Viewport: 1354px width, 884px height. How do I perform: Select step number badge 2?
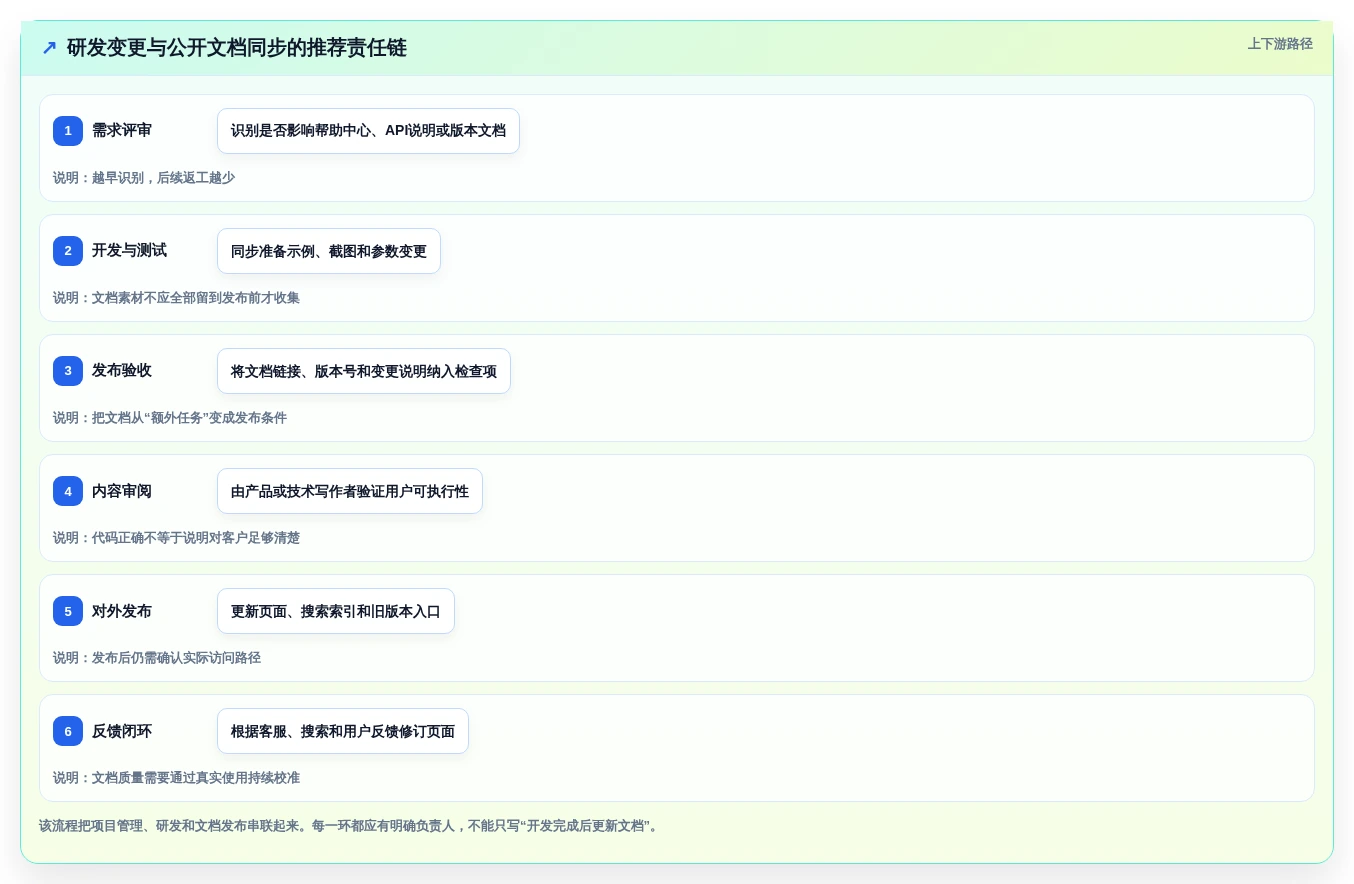click(68, 251)
